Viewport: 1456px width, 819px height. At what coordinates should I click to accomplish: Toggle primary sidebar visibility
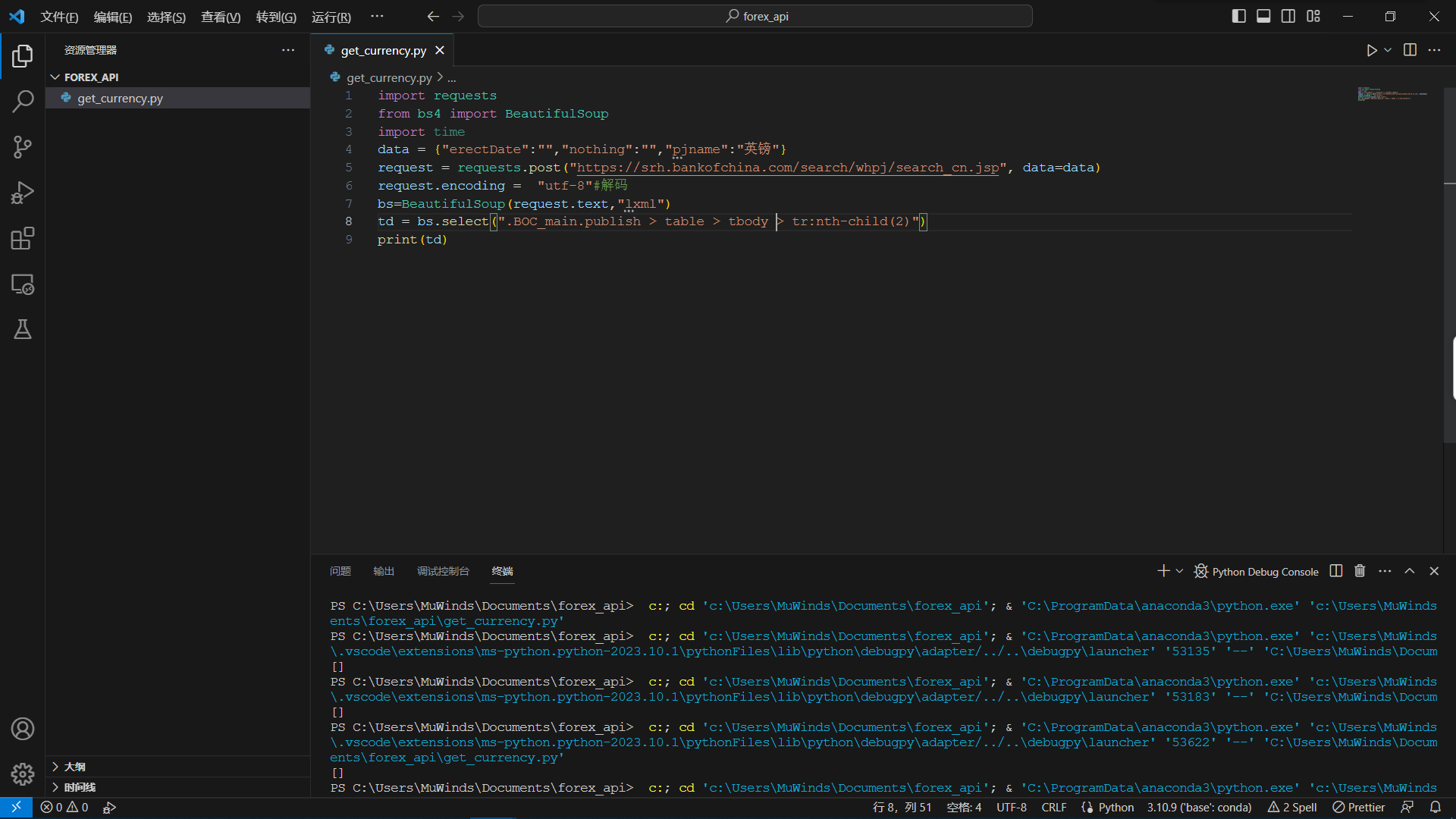[x=1239, y=16]
